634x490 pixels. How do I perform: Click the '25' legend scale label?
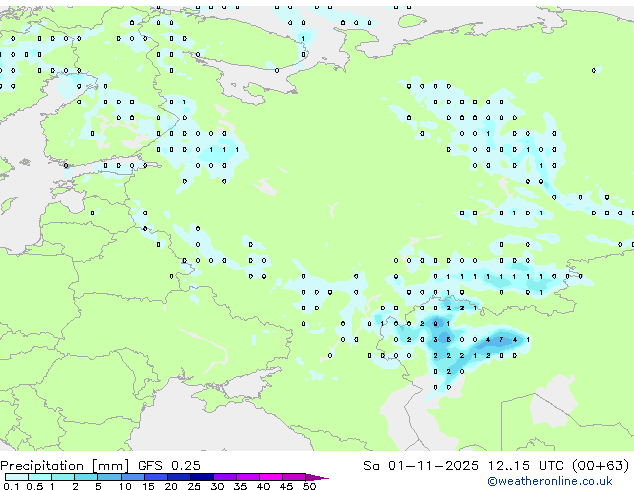coord(194,486)
